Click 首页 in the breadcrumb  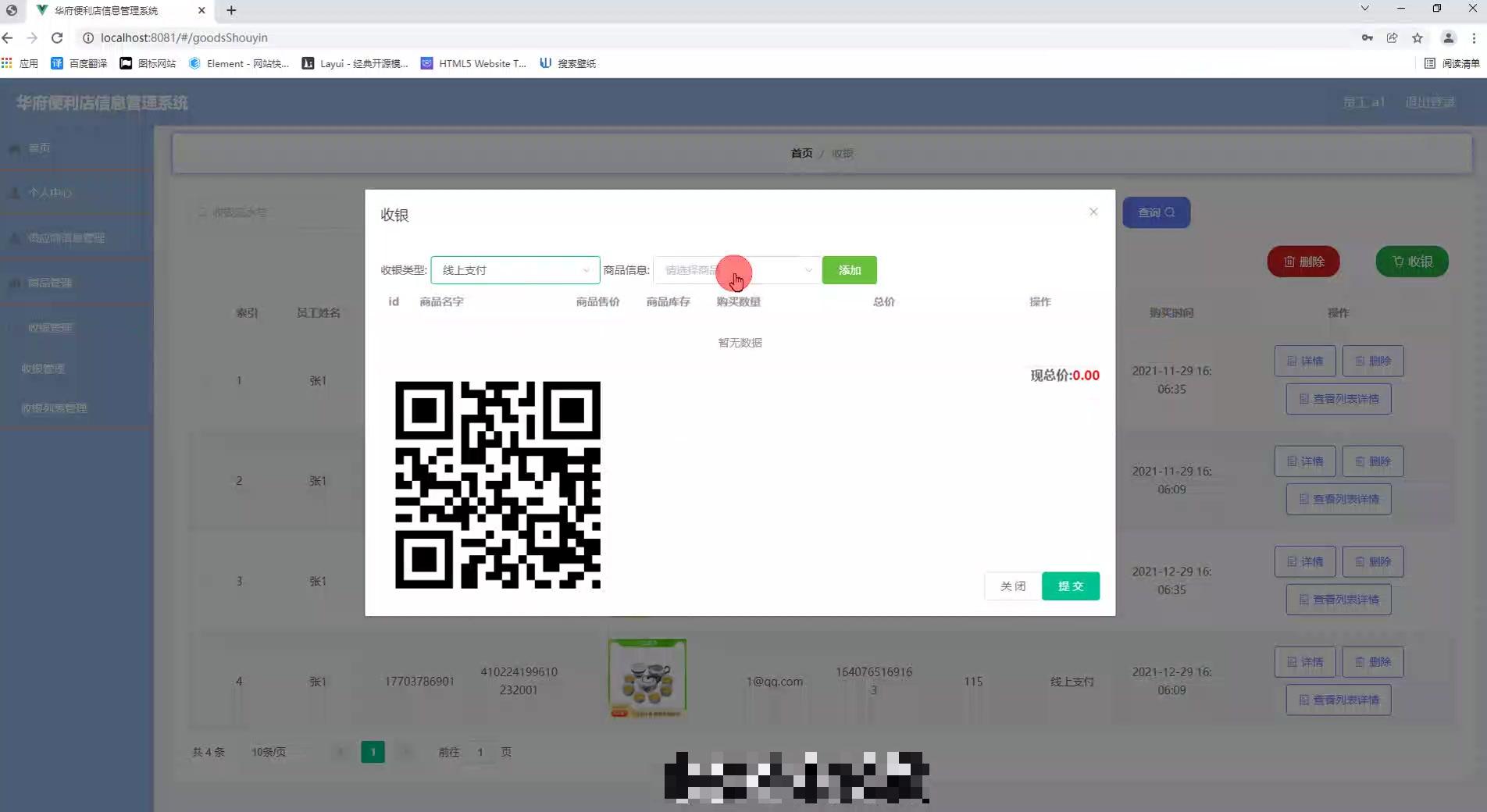(x=801, y=153)
